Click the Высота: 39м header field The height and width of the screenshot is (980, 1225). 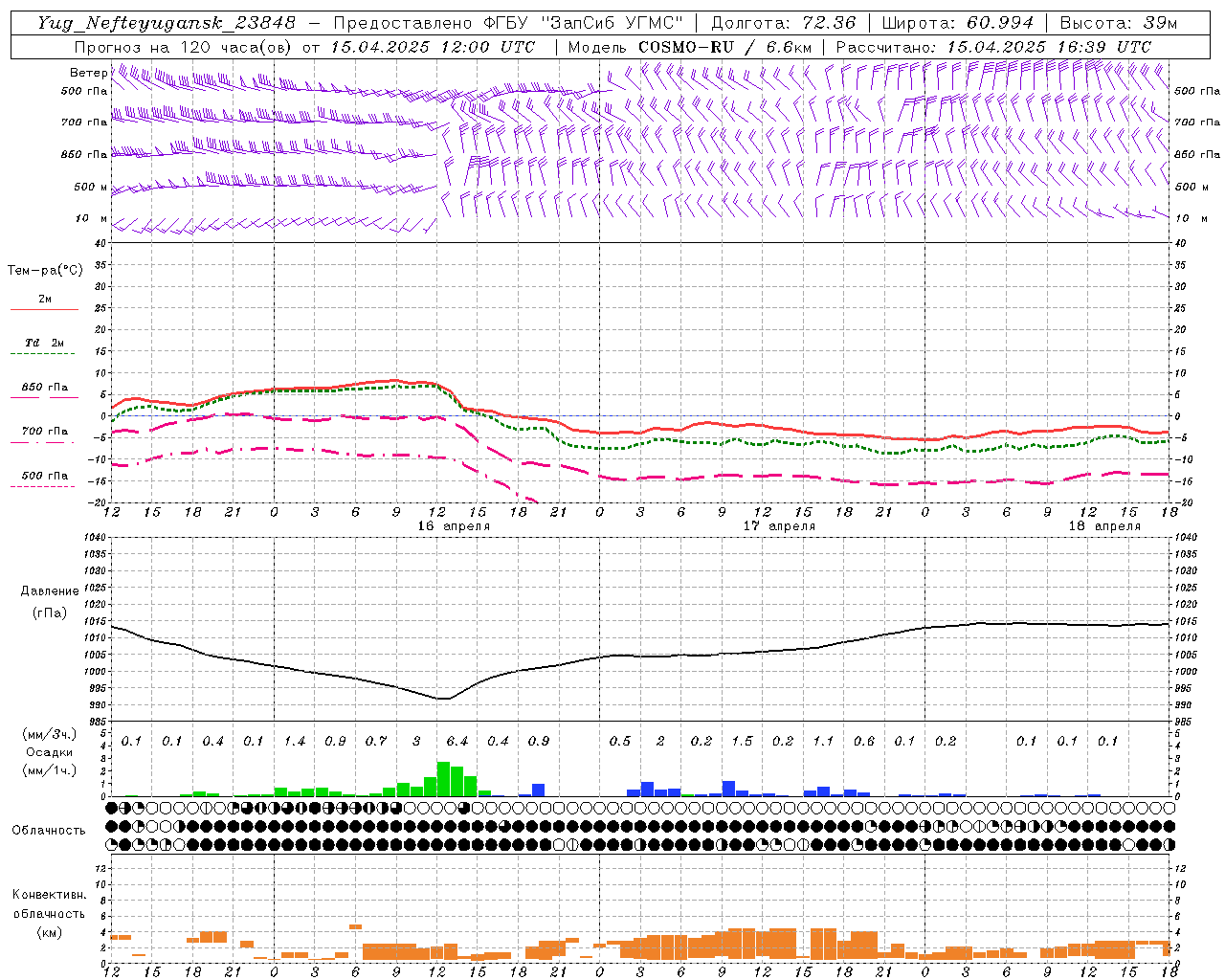point(1119,23)
